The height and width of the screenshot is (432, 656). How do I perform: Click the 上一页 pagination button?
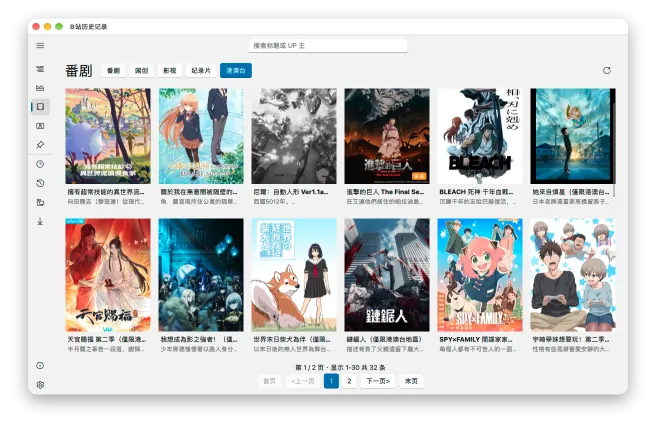pos(302,381)
